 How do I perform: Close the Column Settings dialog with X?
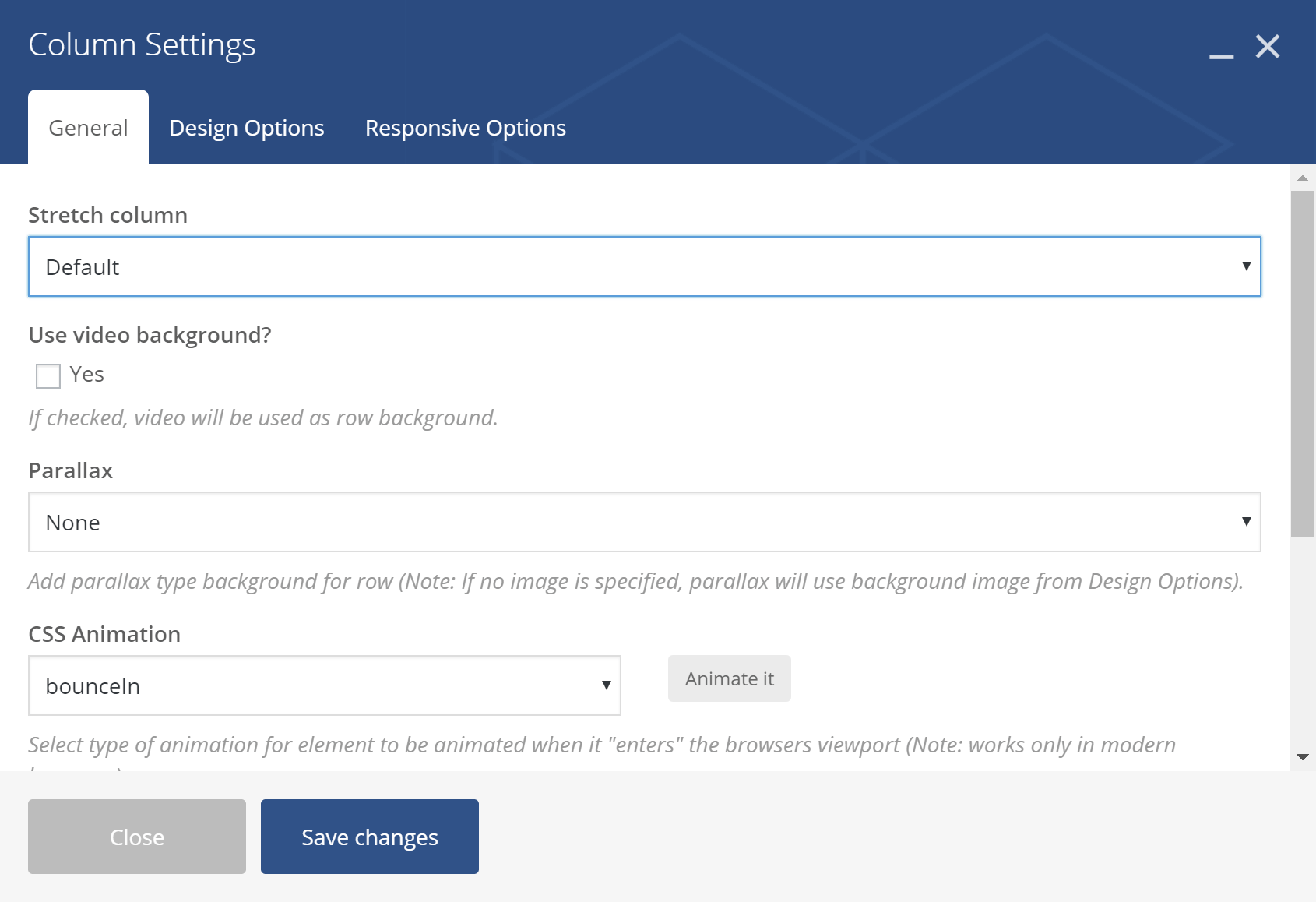tap(1268, 47)
